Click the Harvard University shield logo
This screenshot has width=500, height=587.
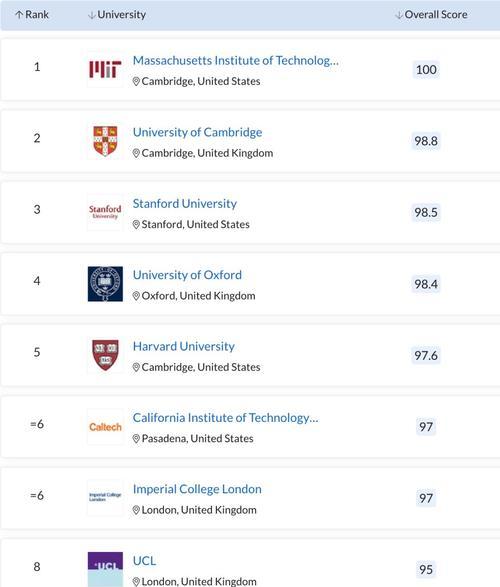point(105,355)
